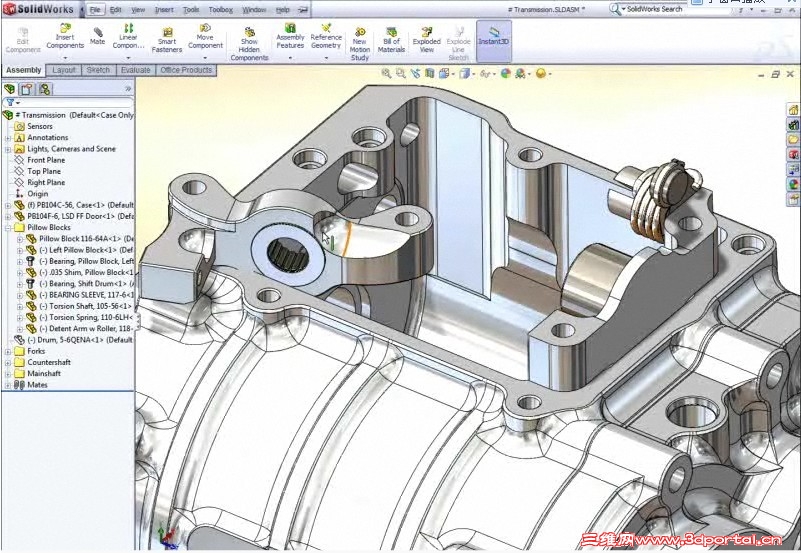This screenshot has height=553, width=801.
Task: Click the Reference Geometry tool
Action: pos(326,36)
